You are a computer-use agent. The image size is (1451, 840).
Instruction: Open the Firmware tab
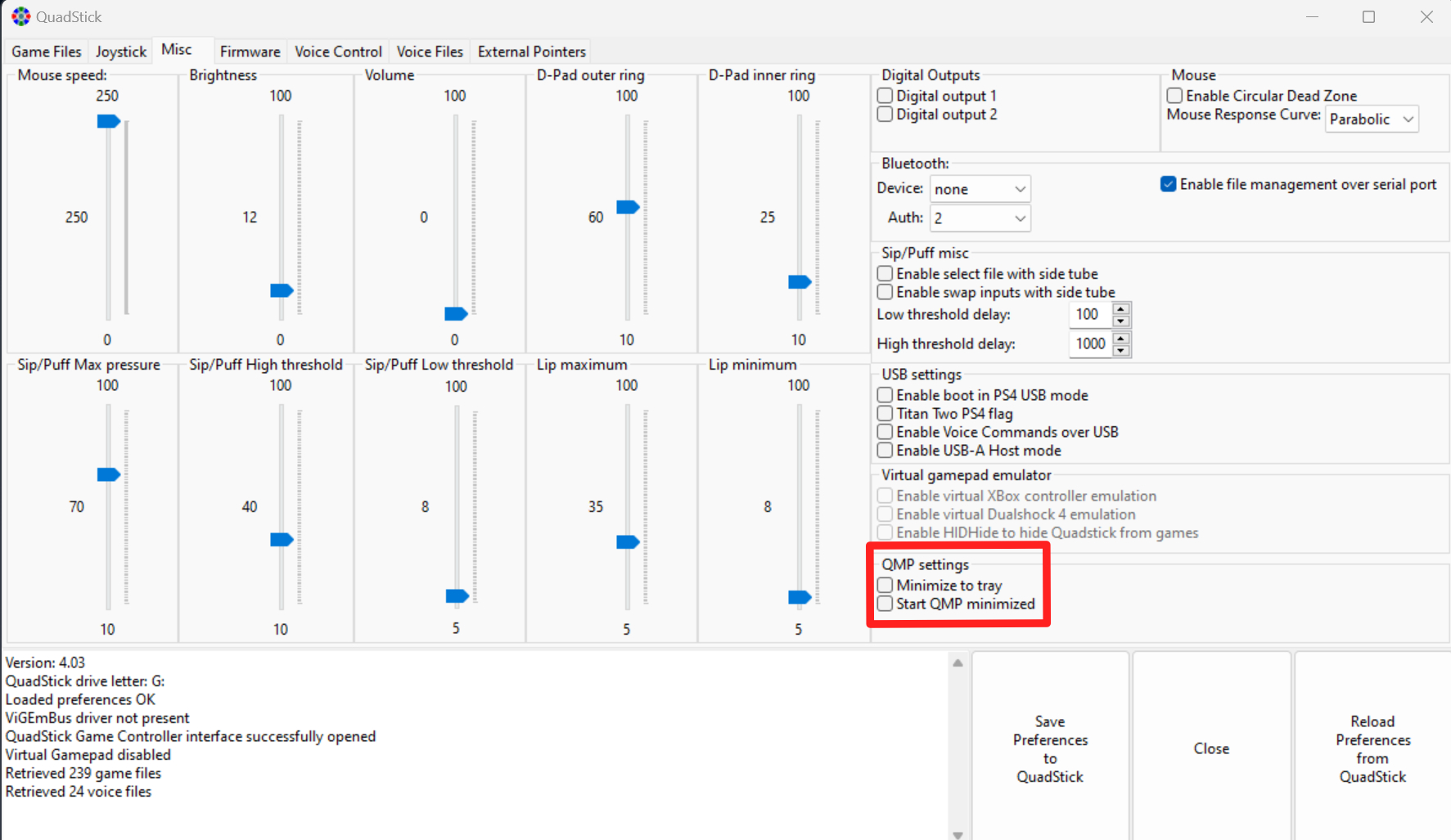coord(250,52)
